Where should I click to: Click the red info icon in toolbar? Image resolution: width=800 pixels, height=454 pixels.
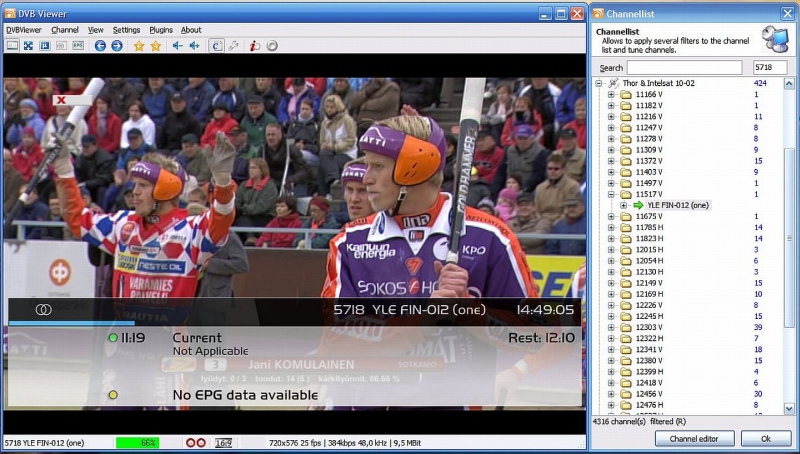[x=255, y=46]
